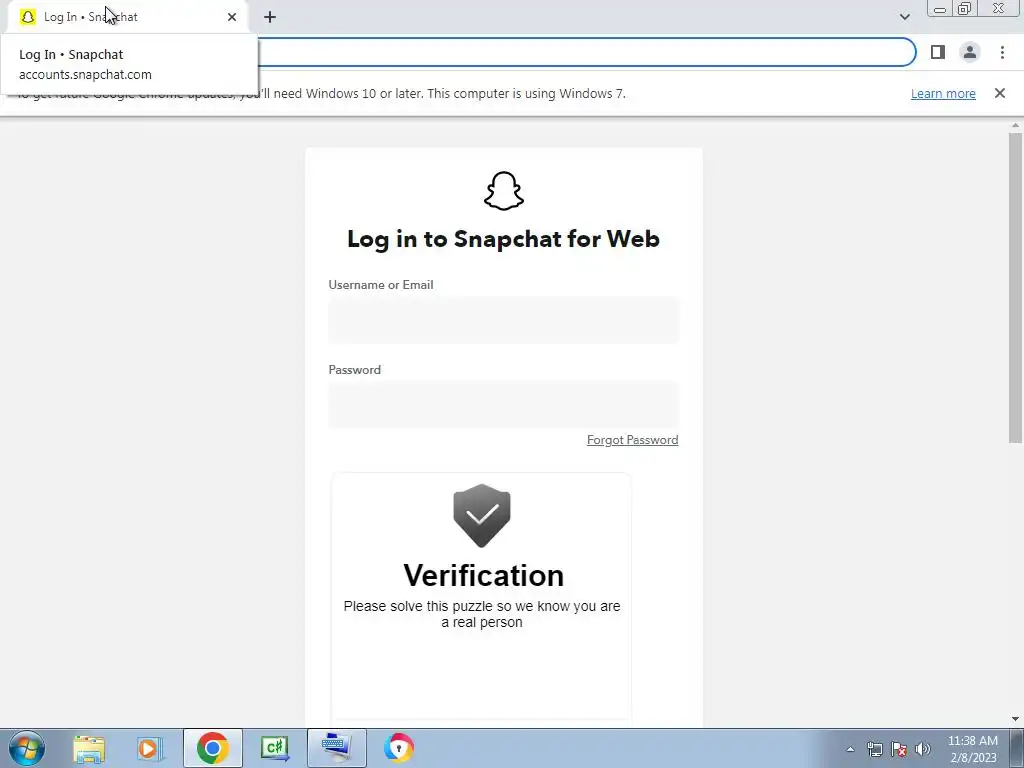Open the taskbar clock showing 11:38 AM
The height and width of the screenshot is (768, 1024).
(973, 749)
